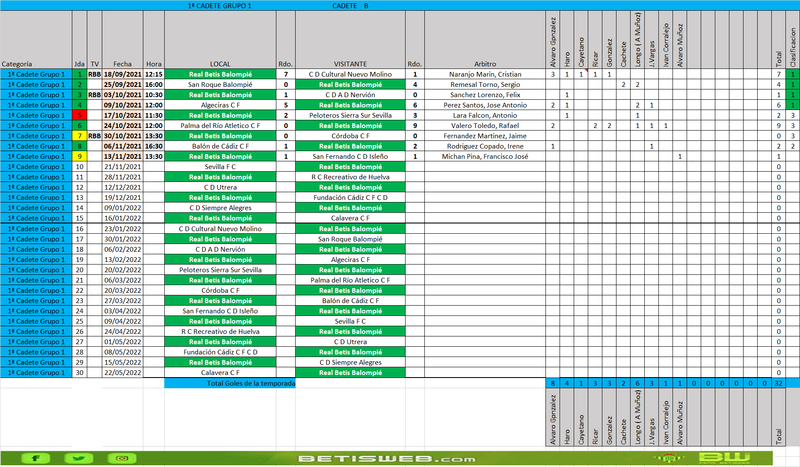Select the 'Córdoba C F' visitor cell, matchday 7
Screen dimensions: 800x467
coord(350,136)
